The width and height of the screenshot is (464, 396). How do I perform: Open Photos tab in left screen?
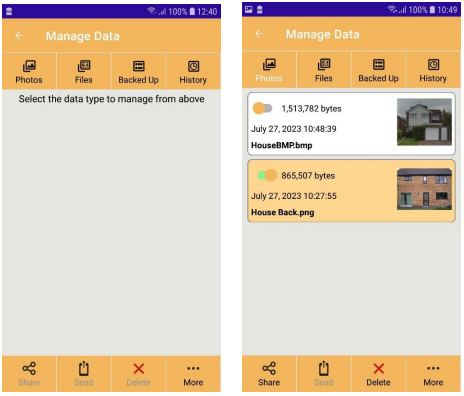(x=29, y=71)
